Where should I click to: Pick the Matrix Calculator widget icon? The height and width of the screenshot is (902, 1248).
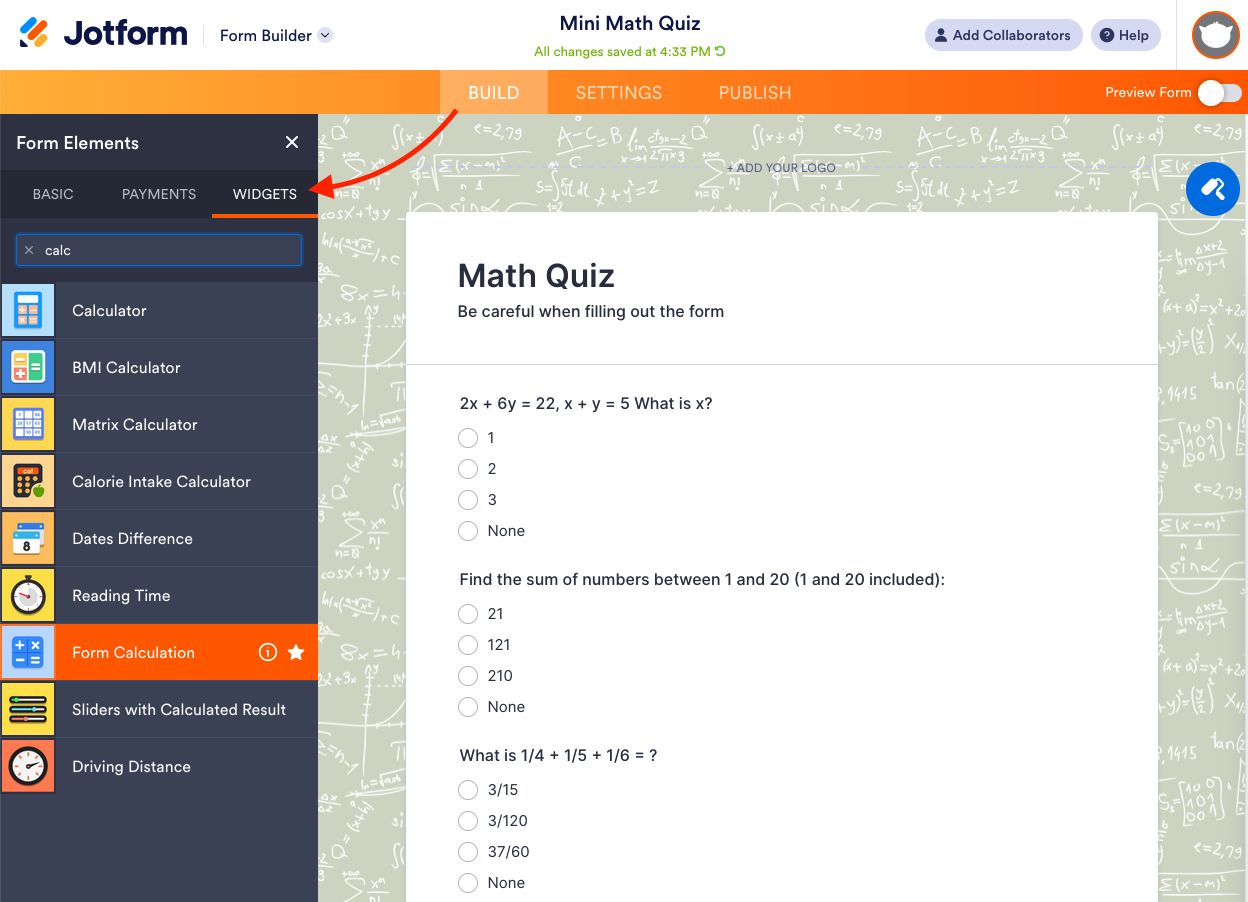(x=28, y=425)
